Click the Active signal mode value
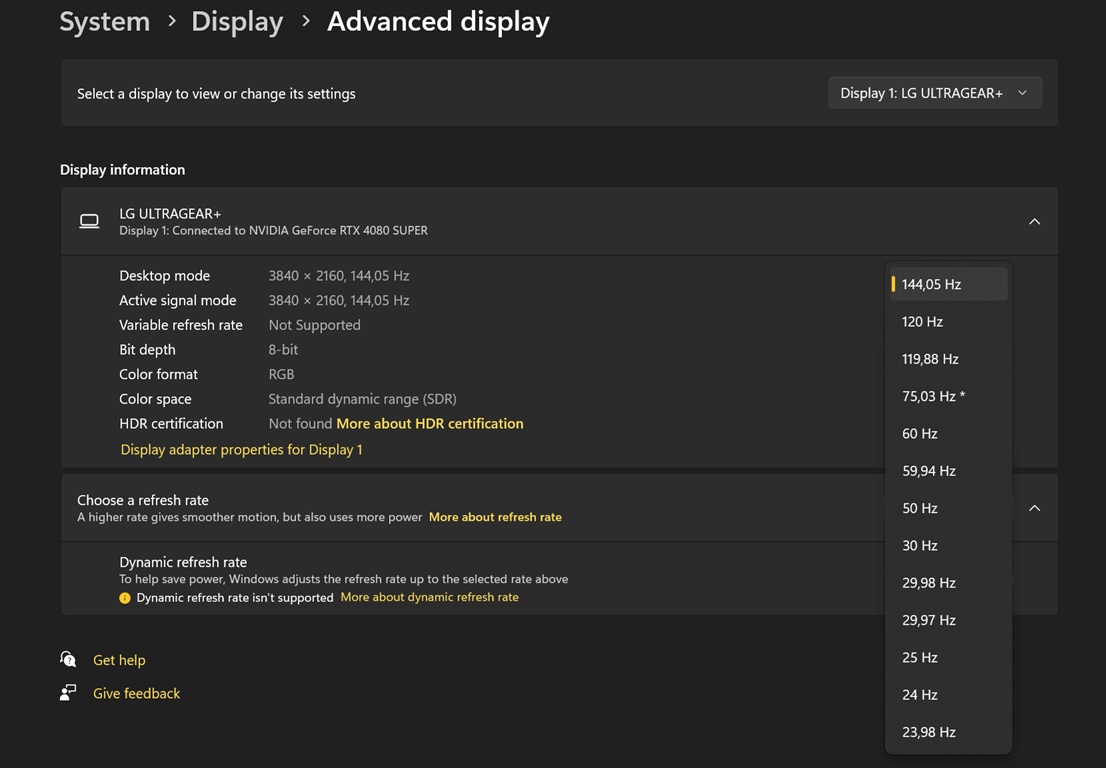1106x768 pixels. (339, 300)
